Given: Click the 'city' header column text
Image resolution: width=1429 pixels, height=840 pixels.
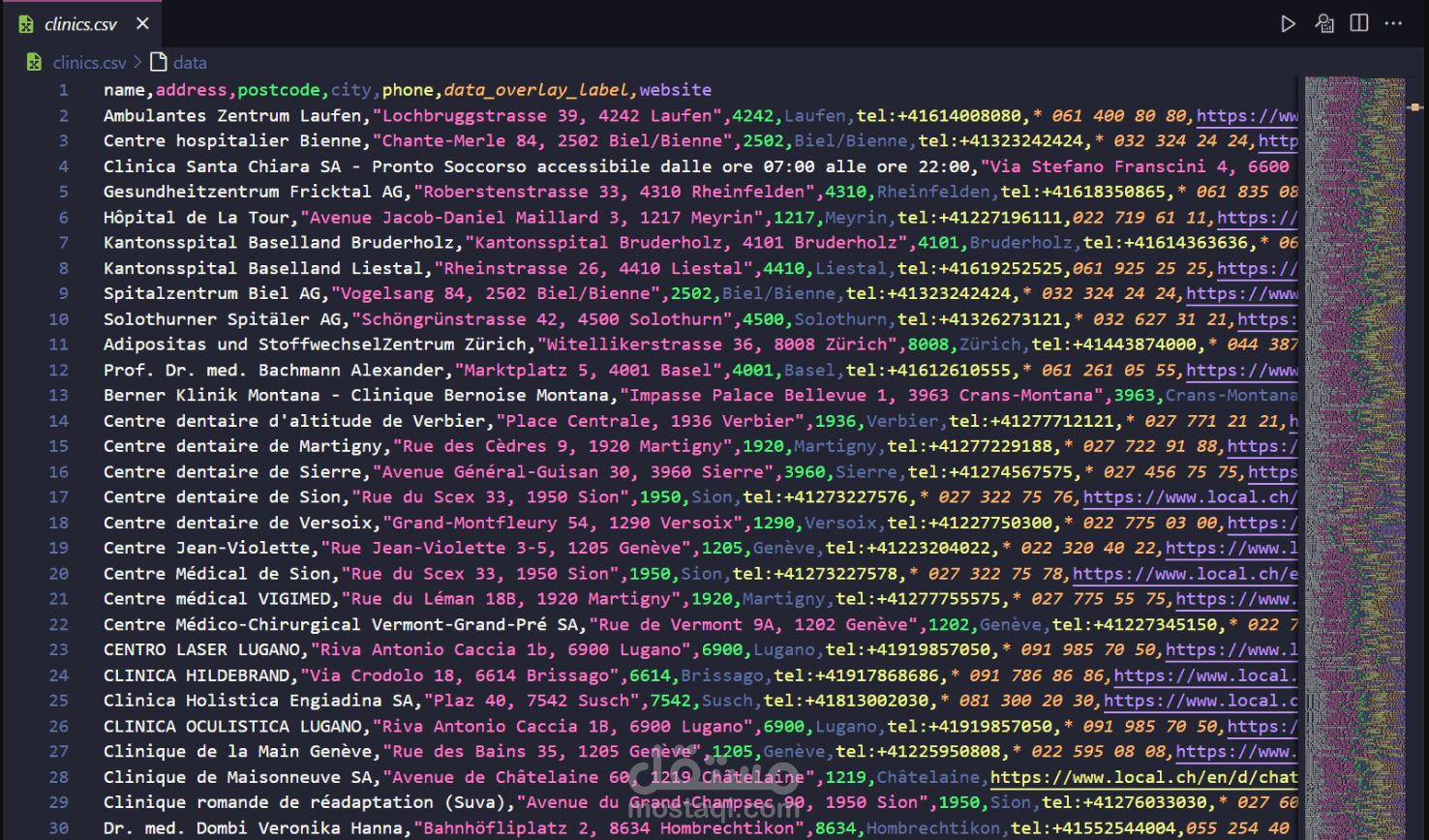Looking at the screenshot, I should tap(351, 90).
